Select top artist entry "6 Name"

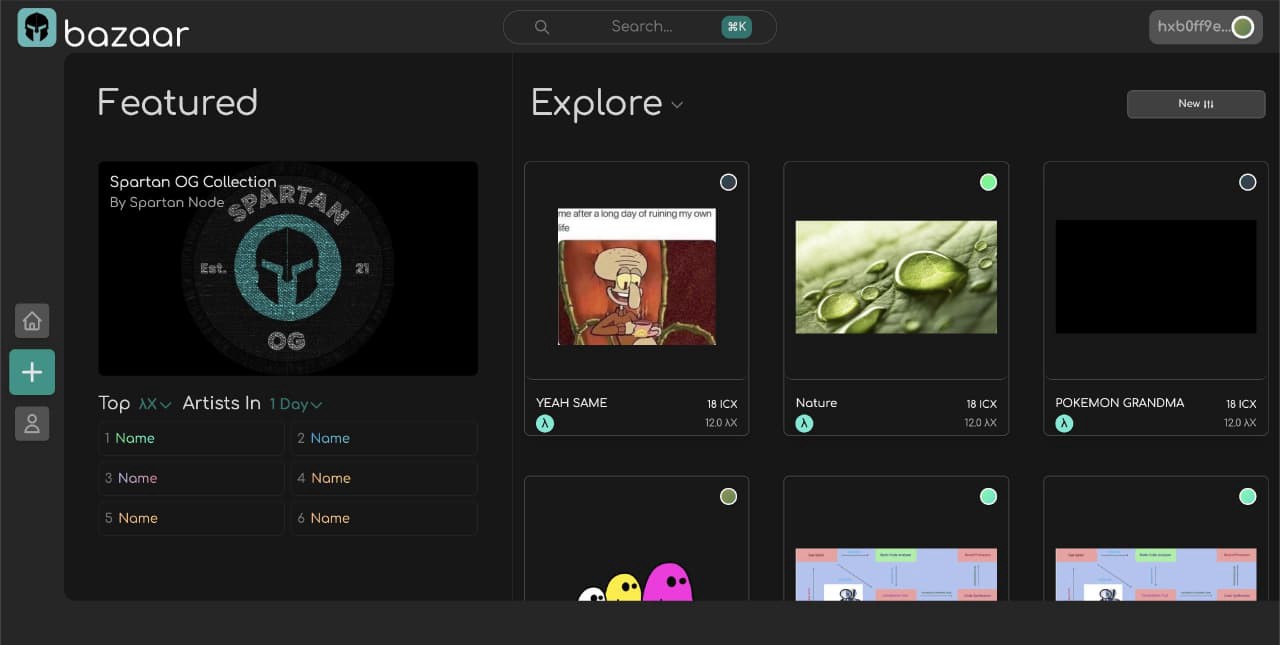tap(384, 518)
